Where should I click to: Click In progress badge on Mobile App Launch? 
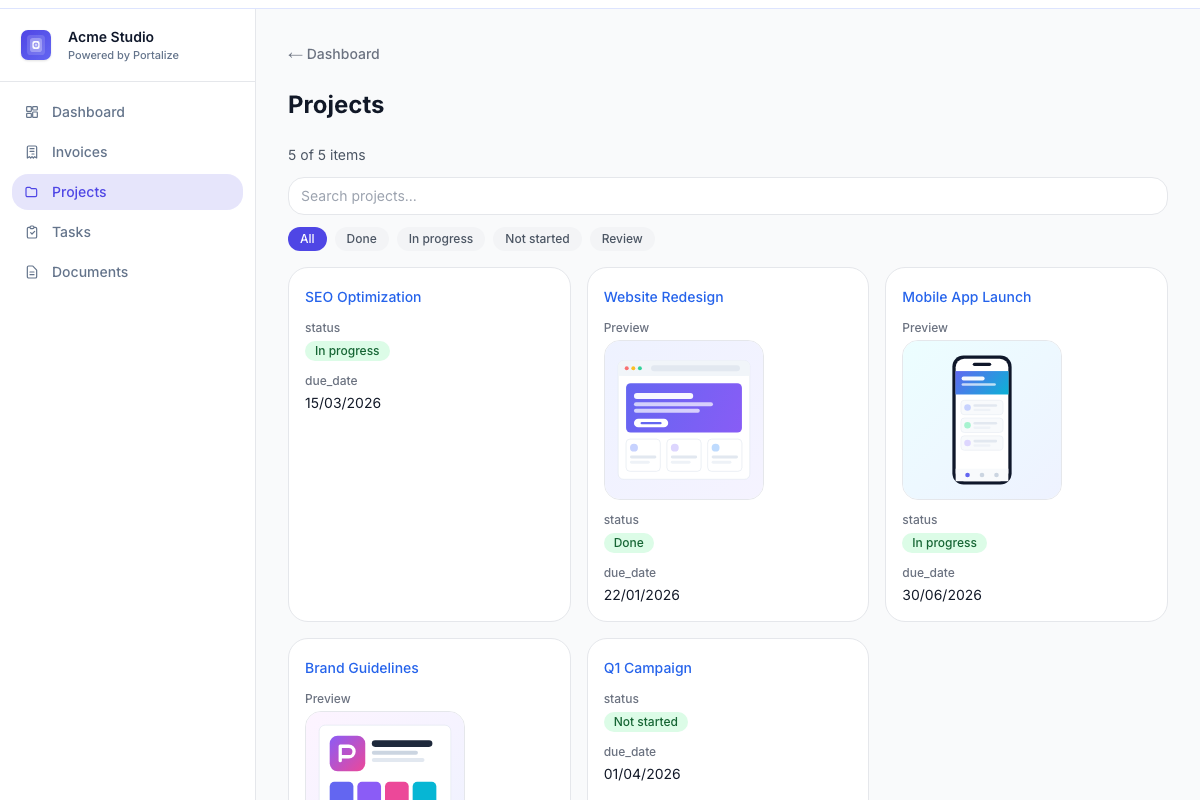point(944,543)
